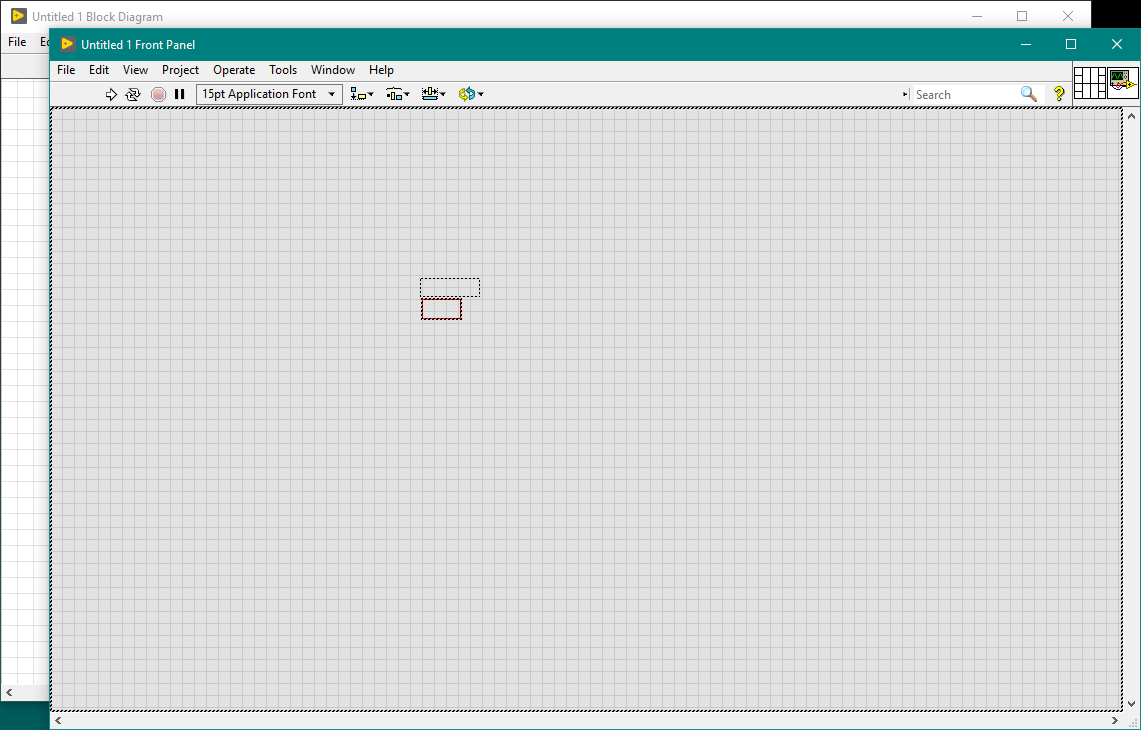Image resolution: width=1141 pixels, height=730 pixels.
Task: Open the Project menu
Action: click(180, 70)
